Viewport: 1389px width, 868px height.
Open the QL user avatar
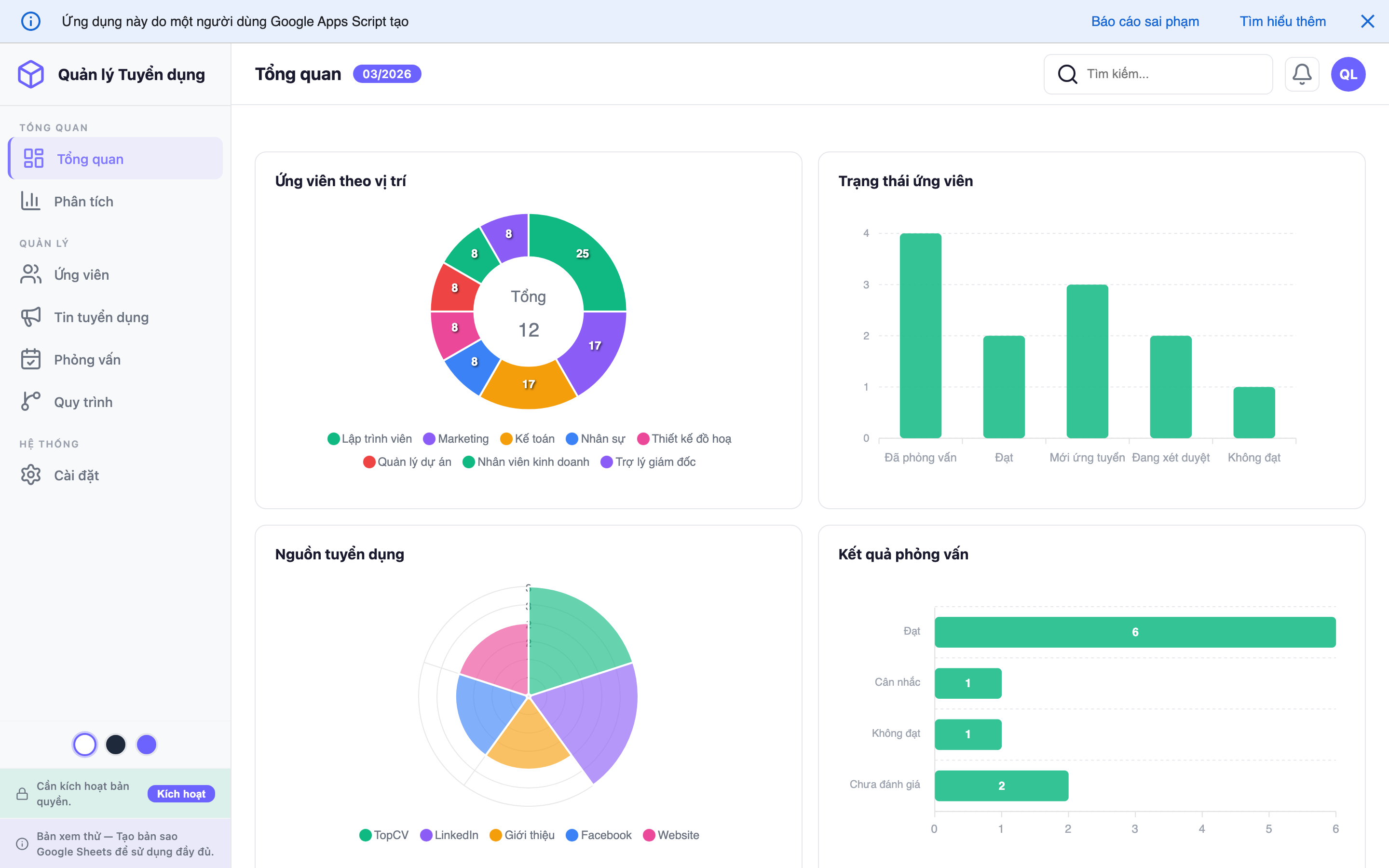tap(1348, 74)
